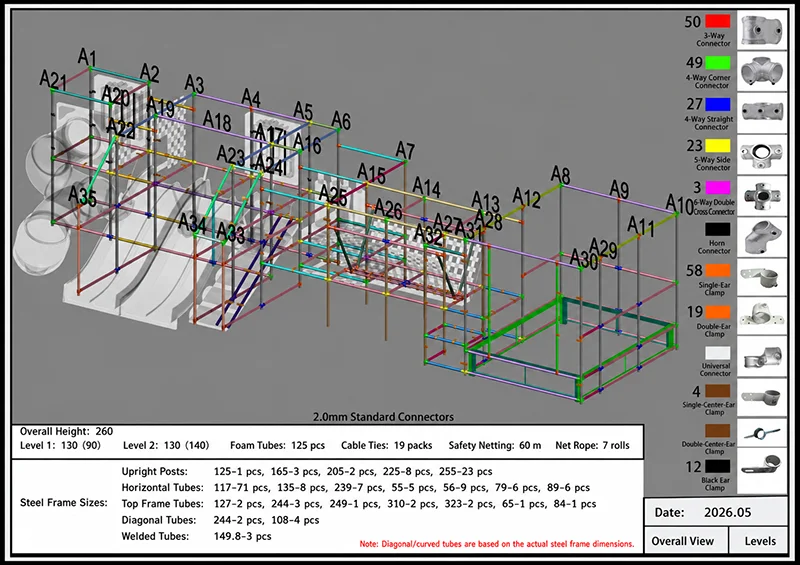Click node label A34 on the frame
800x565 pixels.
tap(192, 223)
